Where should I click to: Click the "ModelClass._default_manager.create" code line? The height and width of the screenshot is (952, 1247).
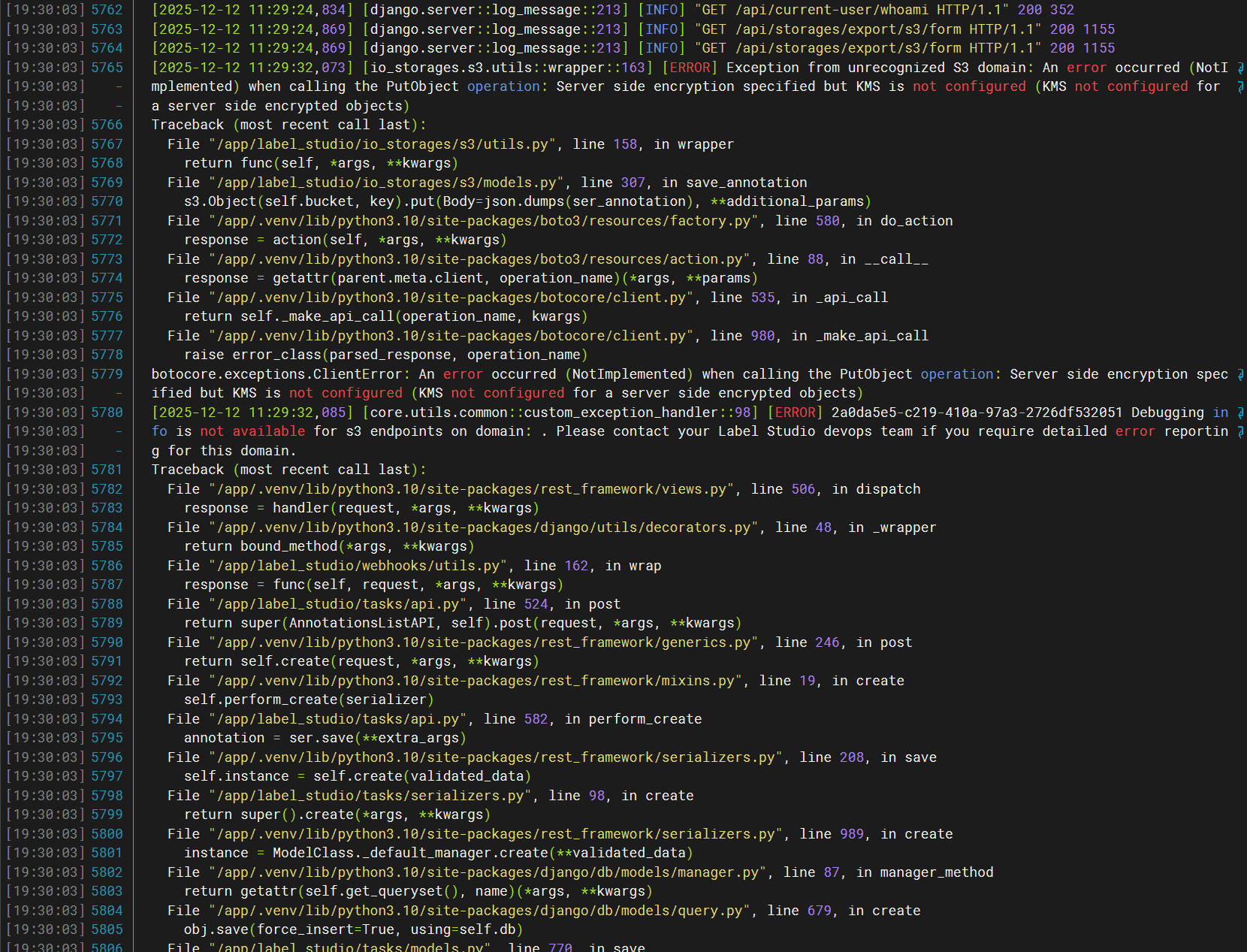coord(439,853)
